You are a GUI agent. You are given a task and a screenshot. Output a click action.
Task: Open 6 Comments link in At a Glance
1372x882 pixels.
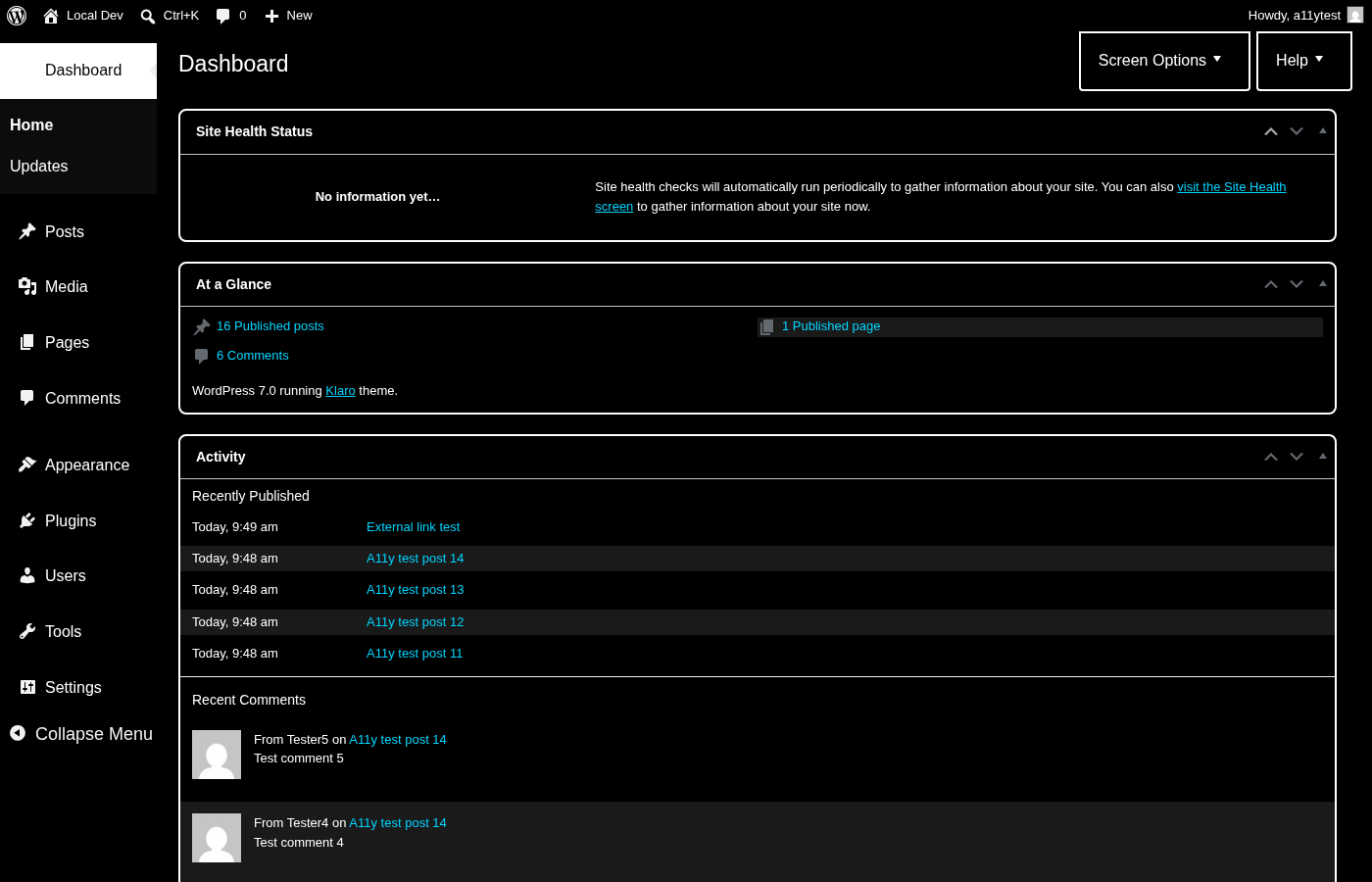(252, 356)
